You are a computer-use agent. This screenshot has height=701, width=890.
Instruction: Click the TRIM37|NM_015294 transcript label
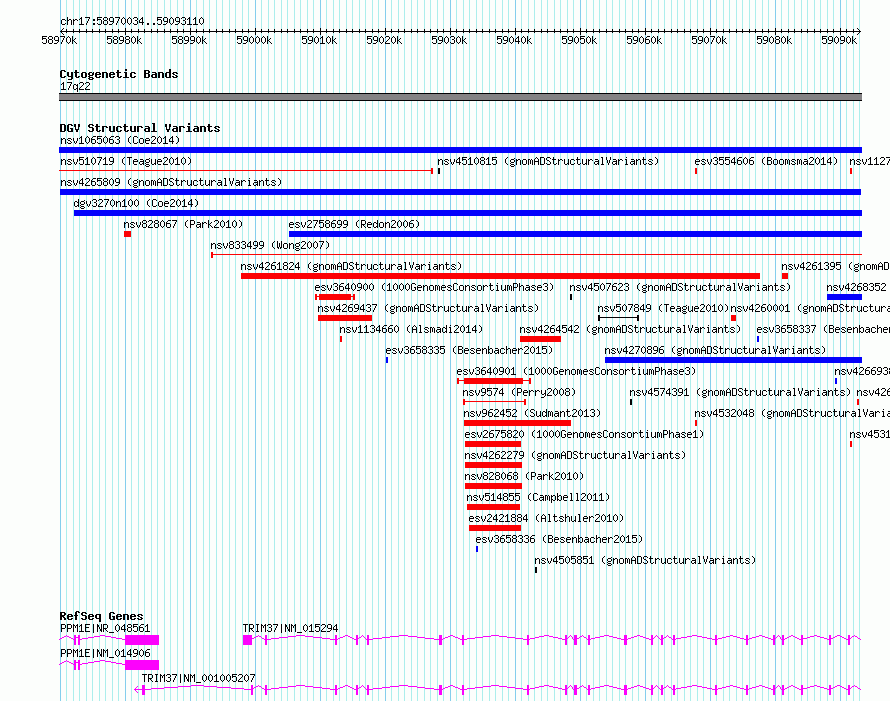[x=290, y=628]
